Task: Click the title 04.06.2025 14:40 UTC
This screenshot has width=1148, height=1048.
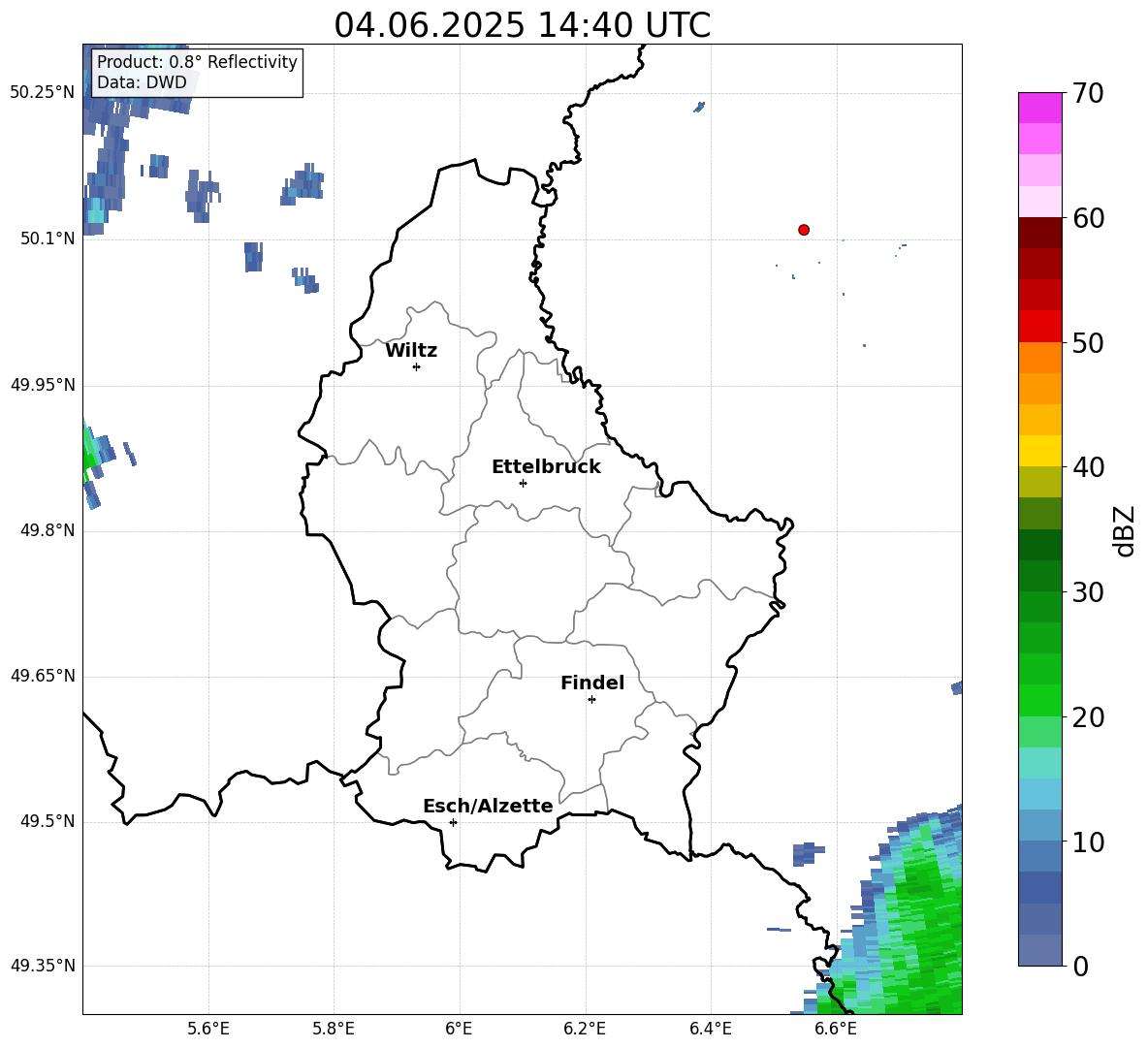Action: click(522, 25)
